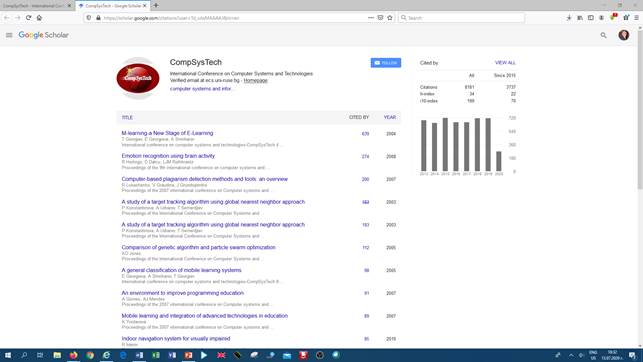Open Excel from the taskbar

[x=155, y=355]
